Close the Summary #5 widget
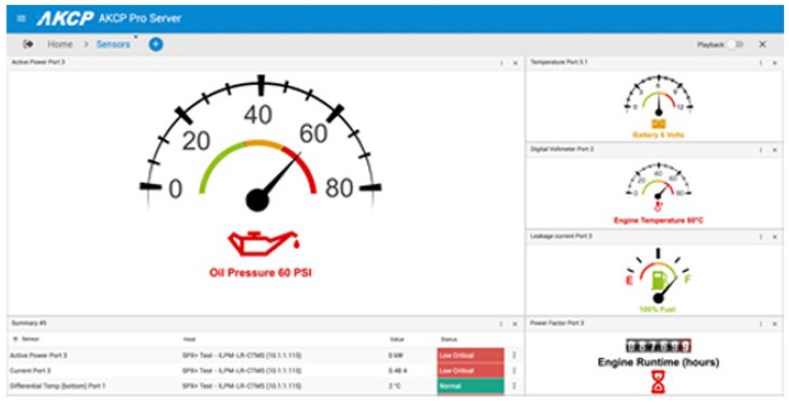 click(x=515, y=324)
